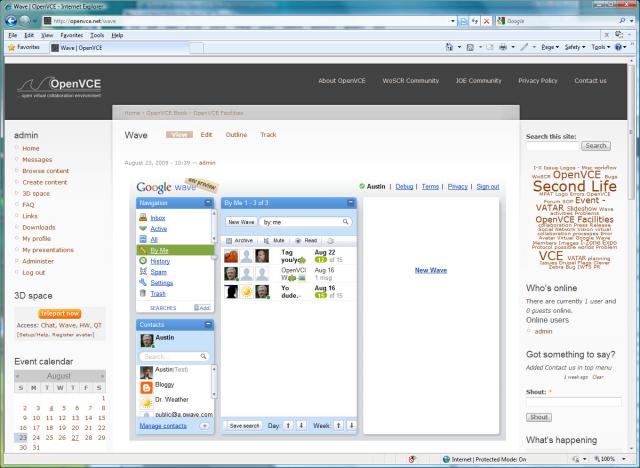Viewport: 640px width, 468px height.
Task: Minimize the By Me search panel
Action: coord(351,203)
